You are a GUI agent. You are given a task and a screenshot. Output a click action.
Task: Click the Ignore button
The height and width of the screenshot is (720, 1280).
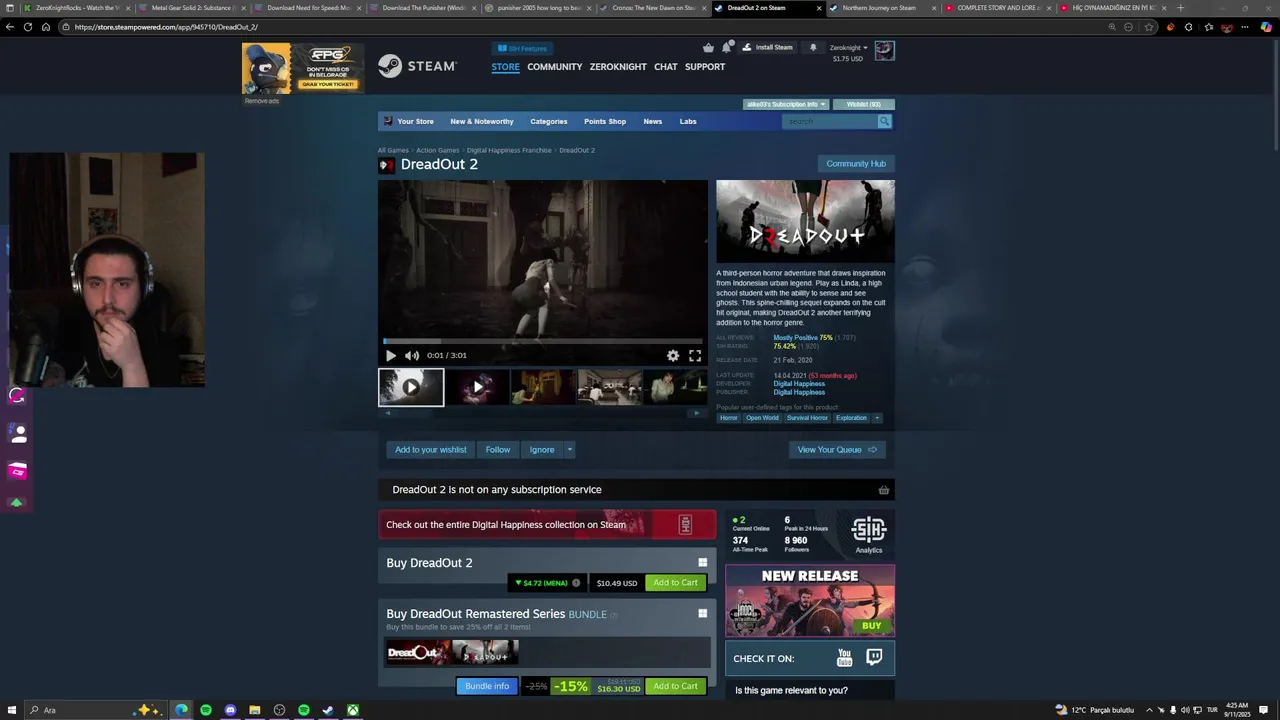[542, 450]
